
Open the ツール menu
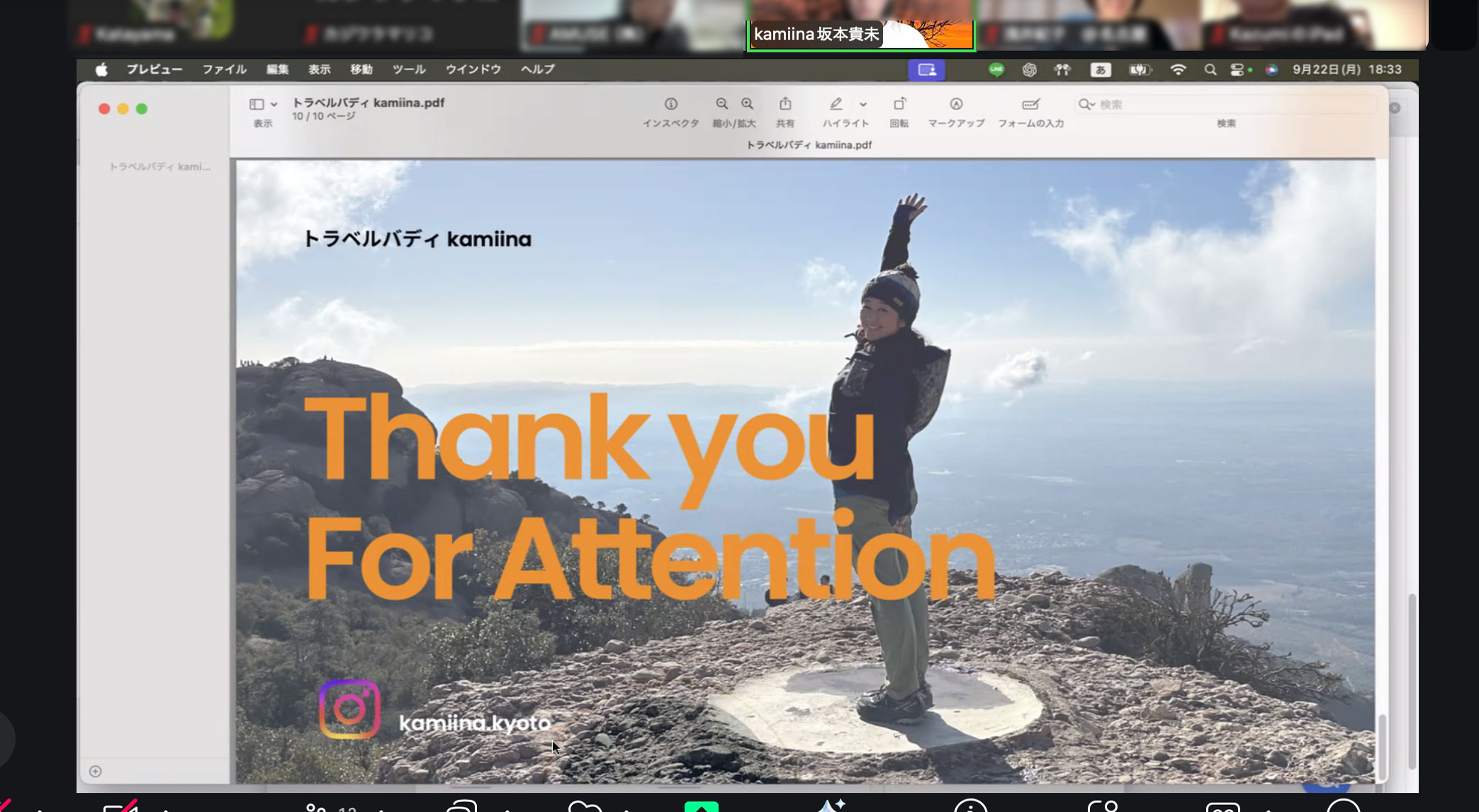409,69
